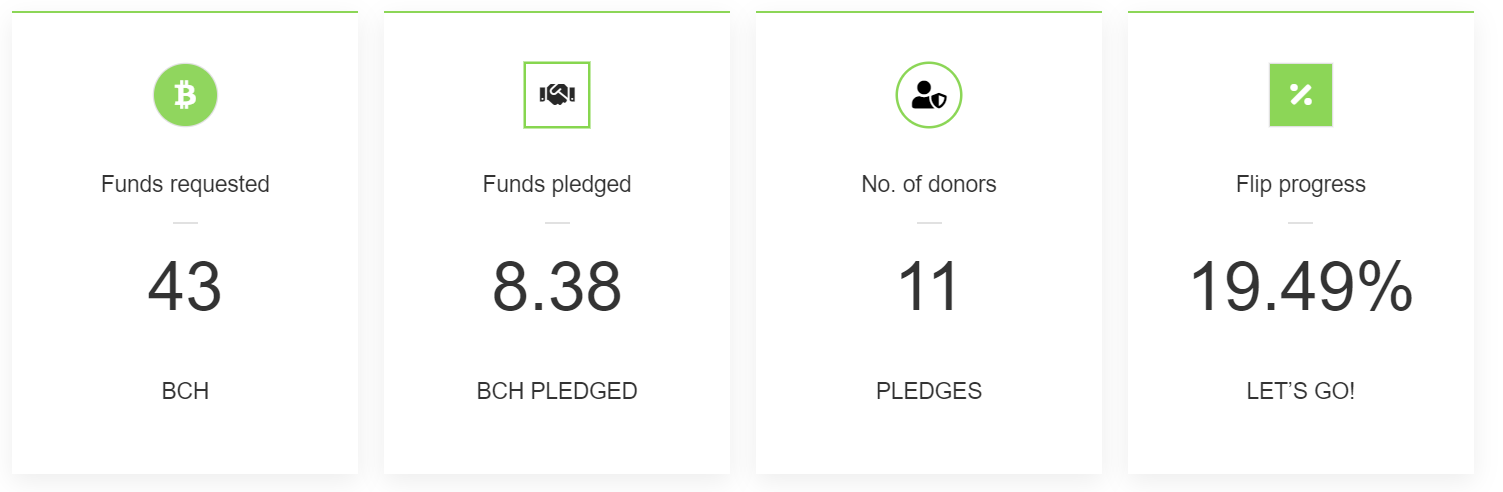The width and height of the screenshot is (1503, 492).
Task: Click the divider under Flip progress
Action: point(1300,222)
